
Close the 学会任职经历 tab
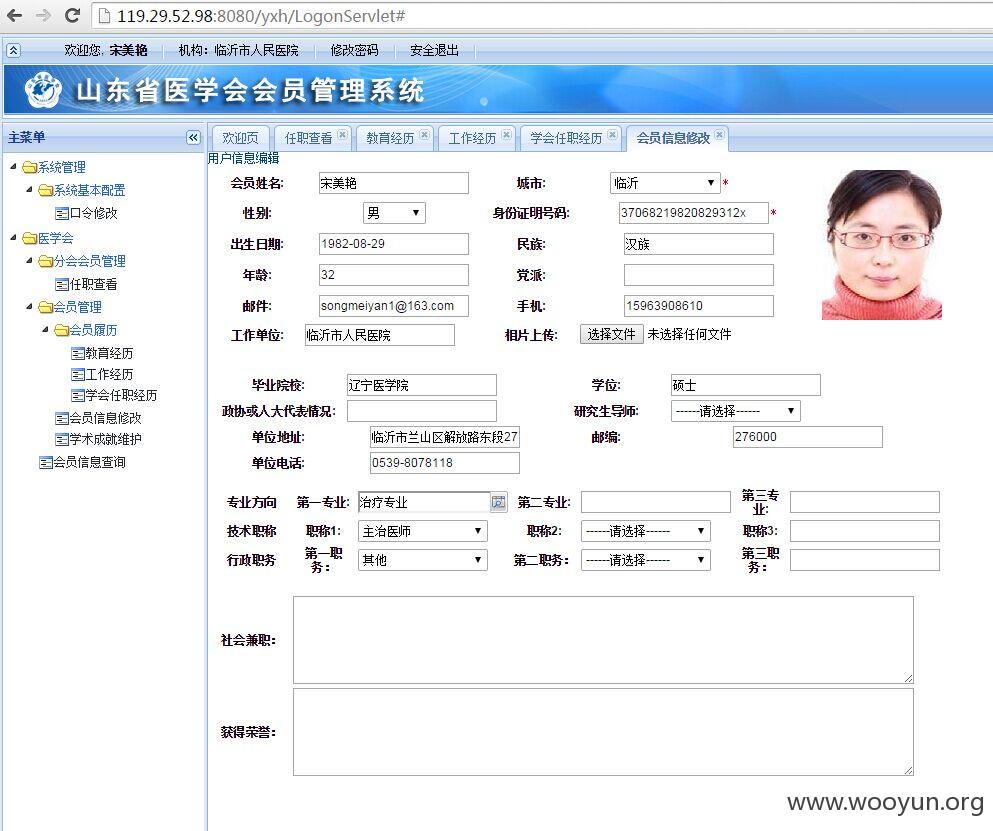tap(612, 134)
